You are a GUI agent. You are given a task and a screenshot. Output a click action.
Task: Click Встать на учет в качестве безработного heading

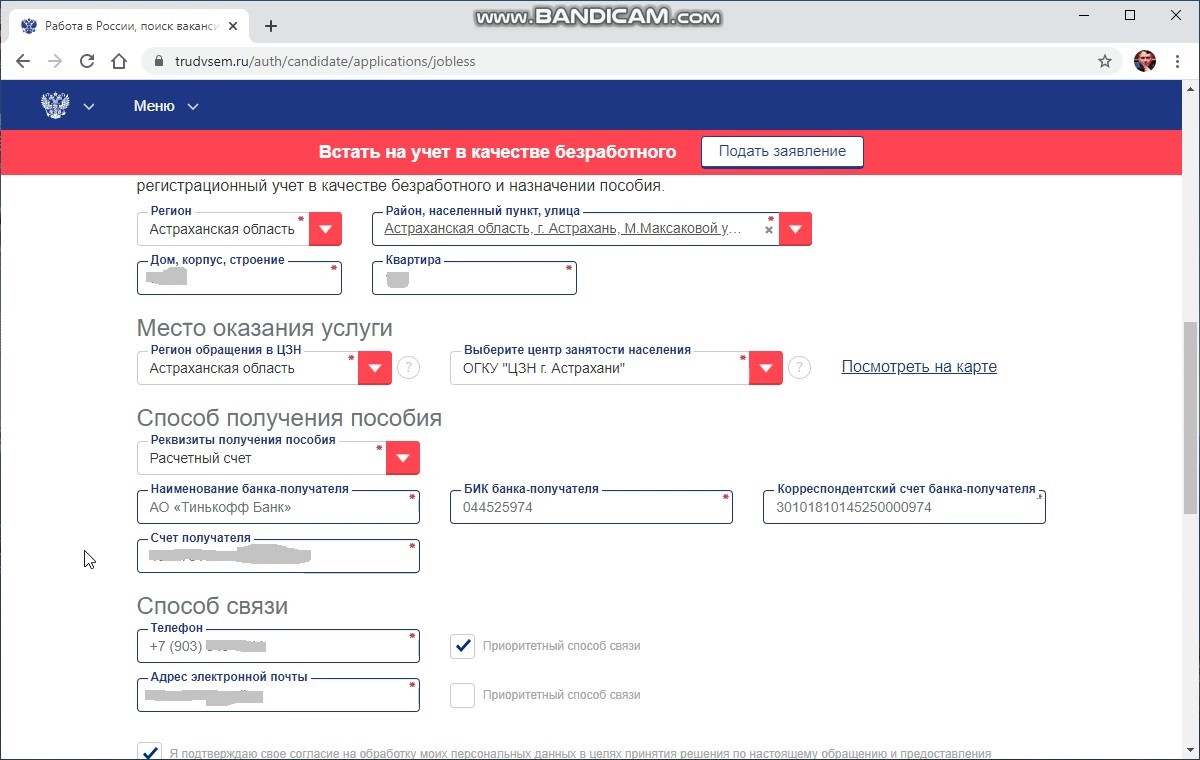(x=497, y=152)
